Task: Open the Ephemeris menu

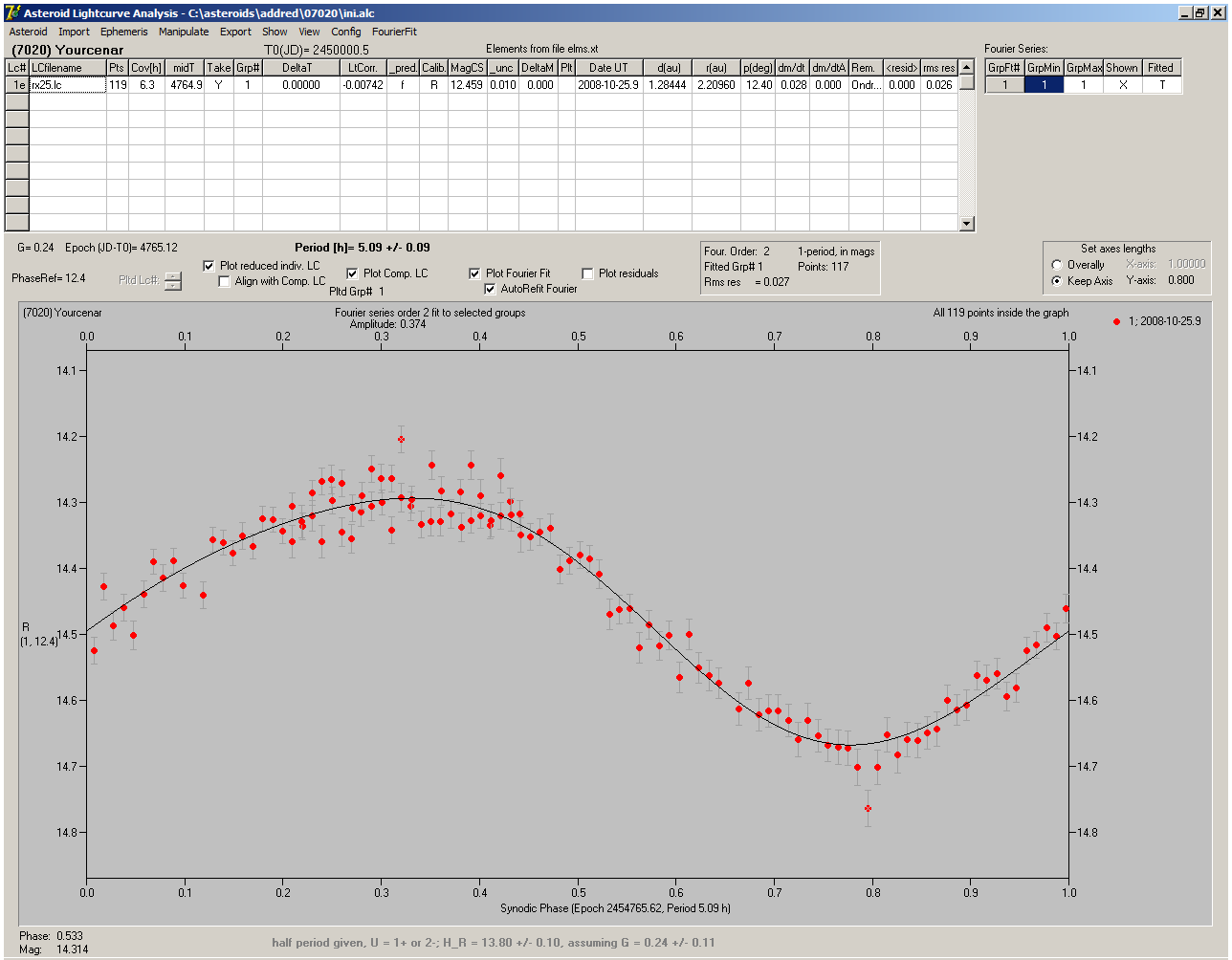Action: pyautogui.click(x=124, y=32)
